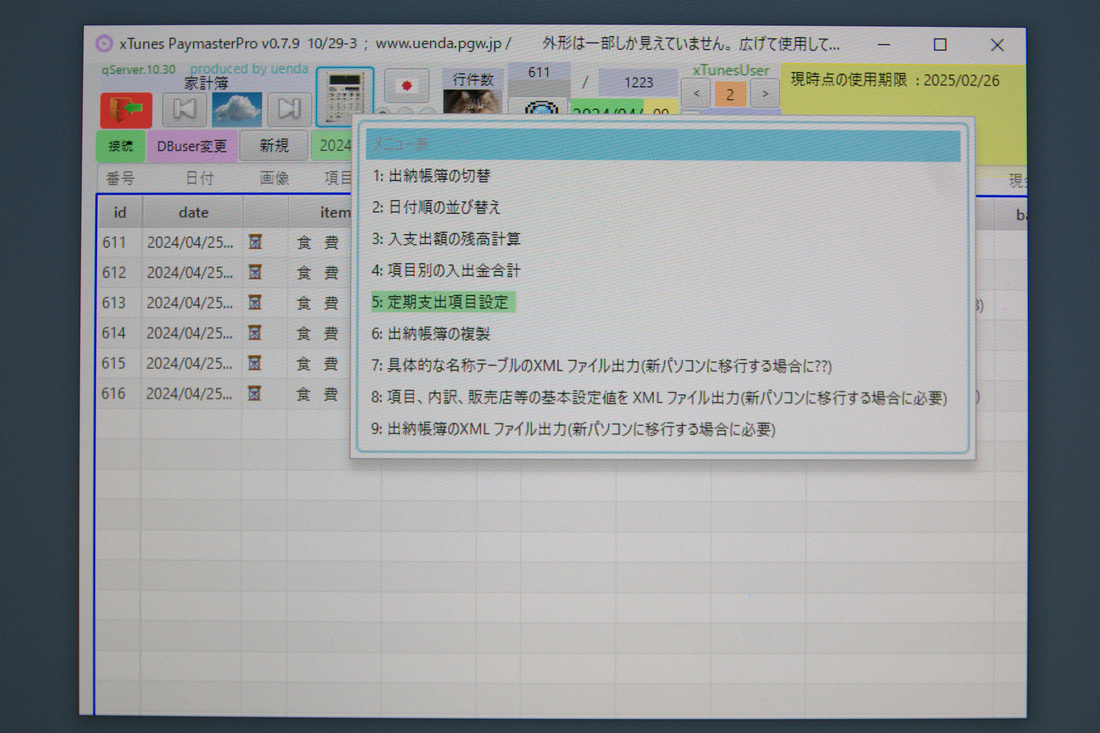This screenshot has height=733, width=1100.
Task: Click the hourglass icon in row 611
Action: (255, 242)
